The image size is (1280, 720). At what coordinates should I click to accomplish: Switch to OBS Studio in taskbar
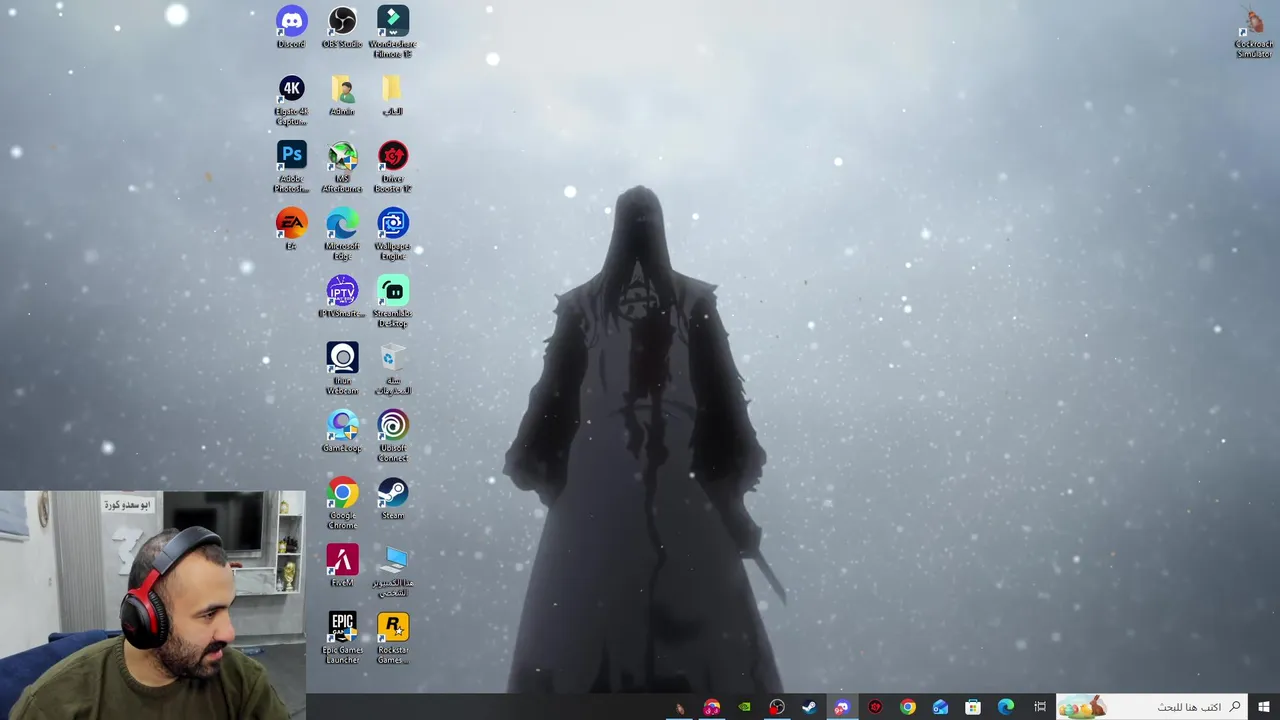coord(777,707)
